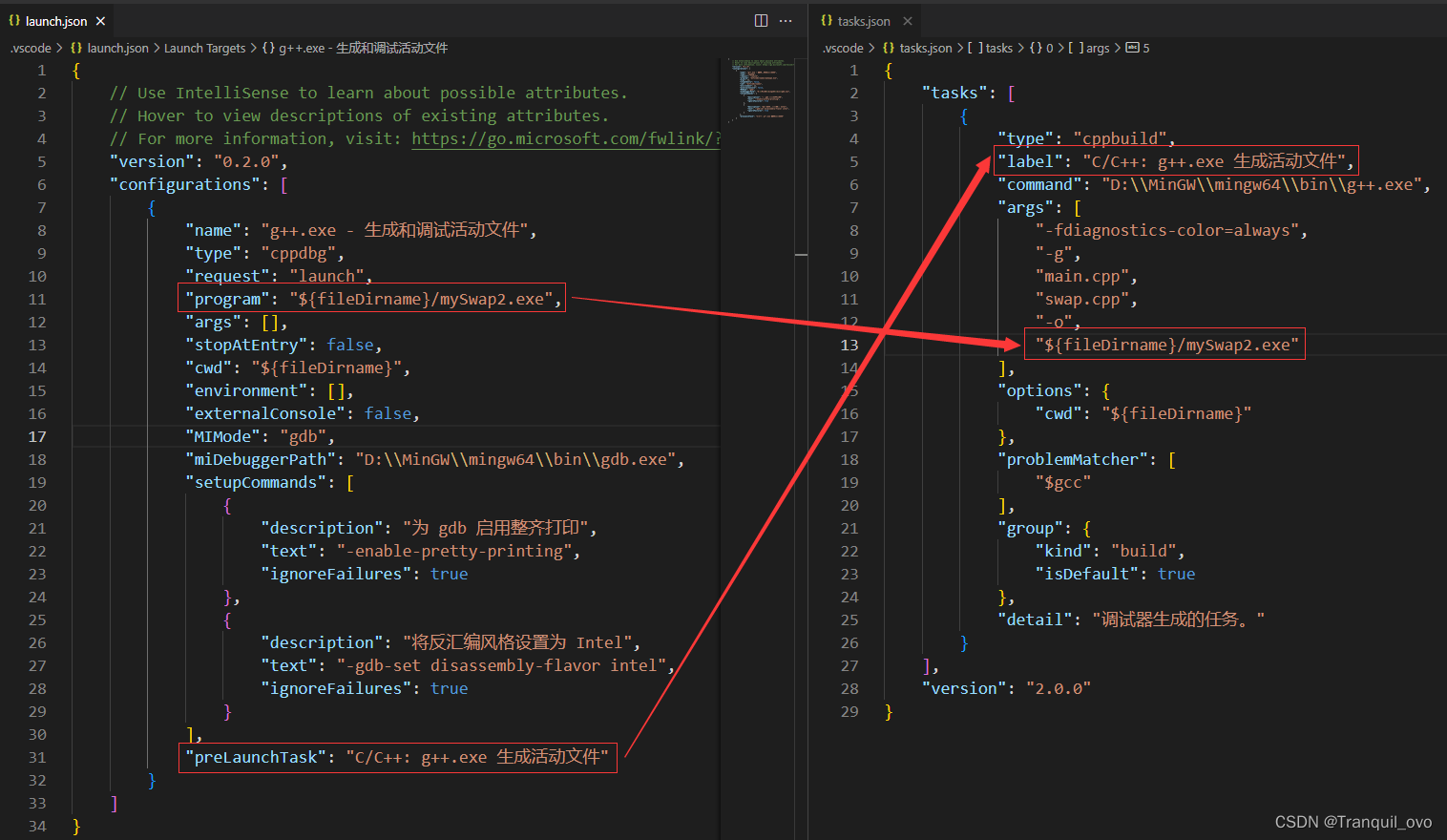Click the "swap.cpp" argument
Viewport: 1447px width, 840px height.
[1082, 299]
